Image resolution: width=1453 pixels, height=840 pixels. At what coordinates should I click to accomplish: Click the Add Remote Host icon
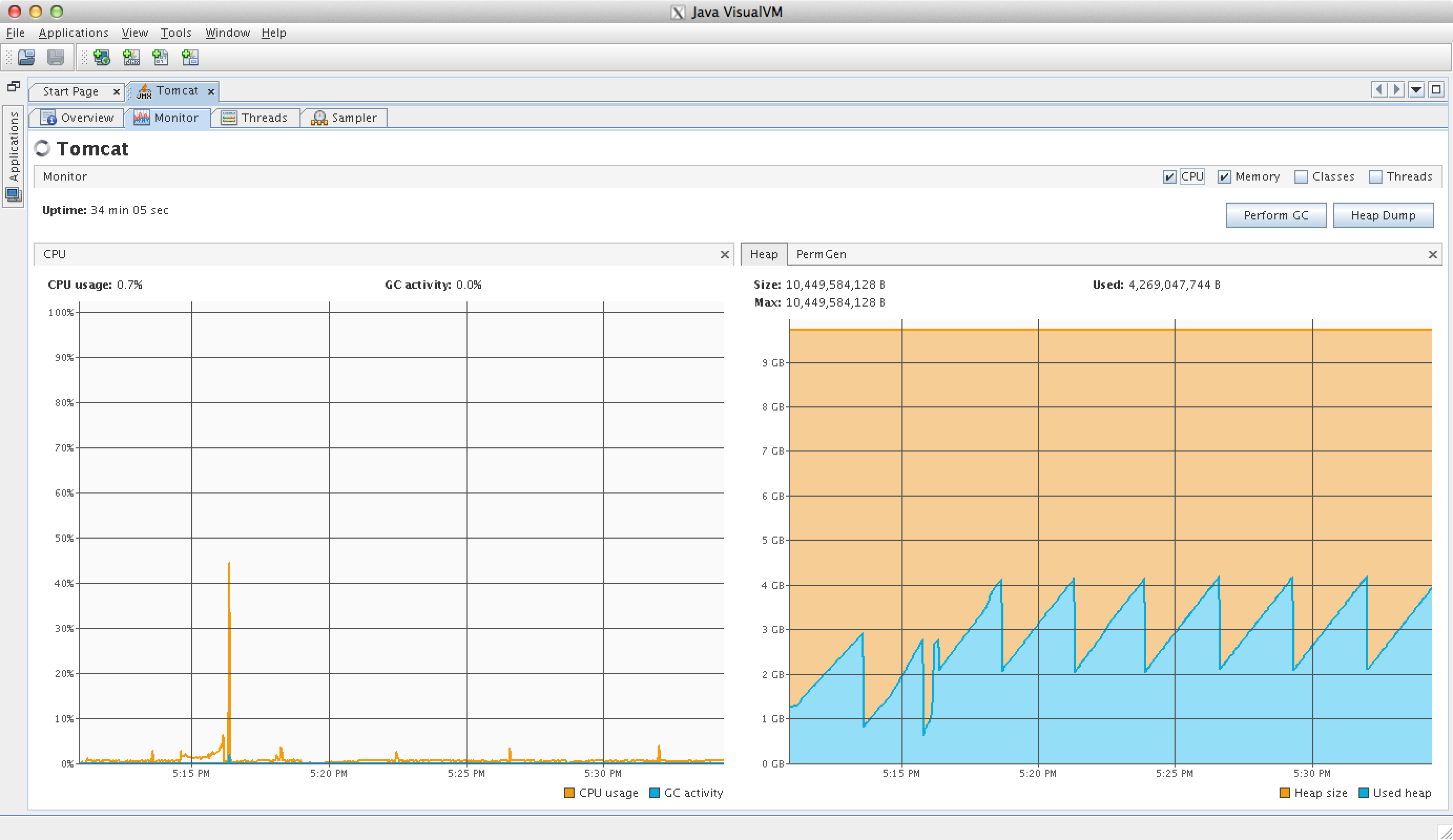coord(102,57)
